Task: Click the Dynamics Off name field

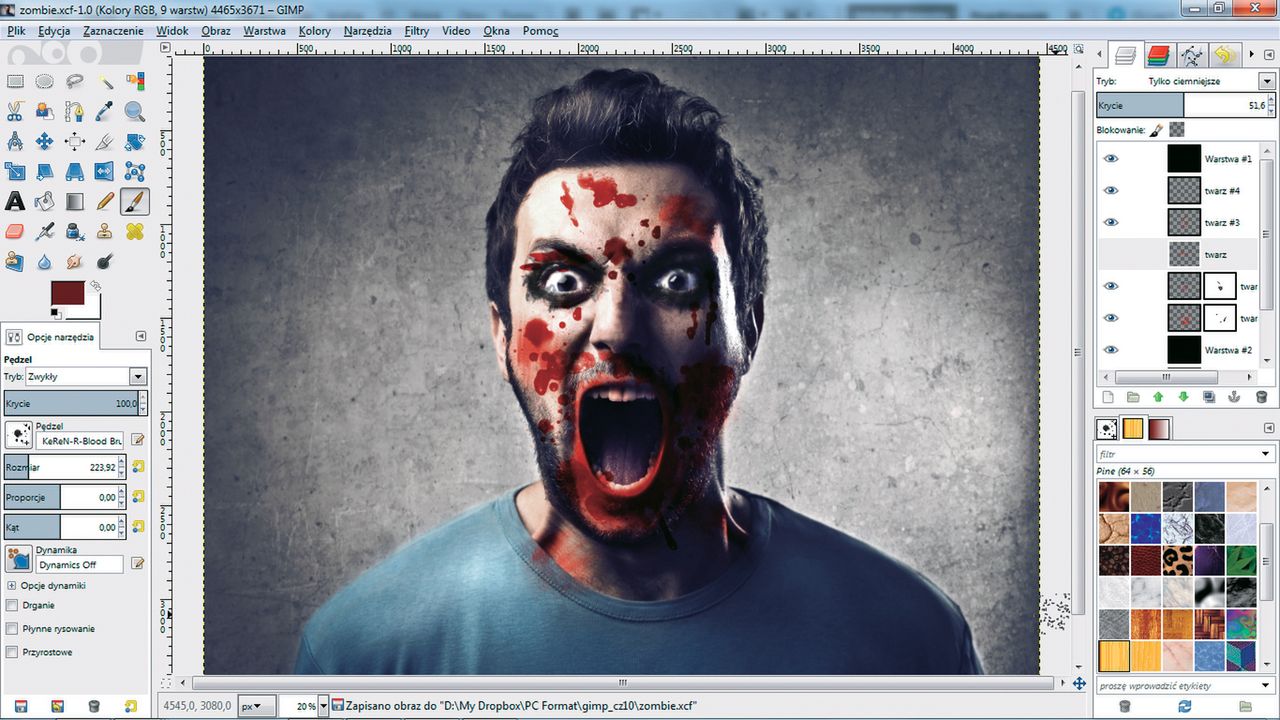Action: click(80, 565)
